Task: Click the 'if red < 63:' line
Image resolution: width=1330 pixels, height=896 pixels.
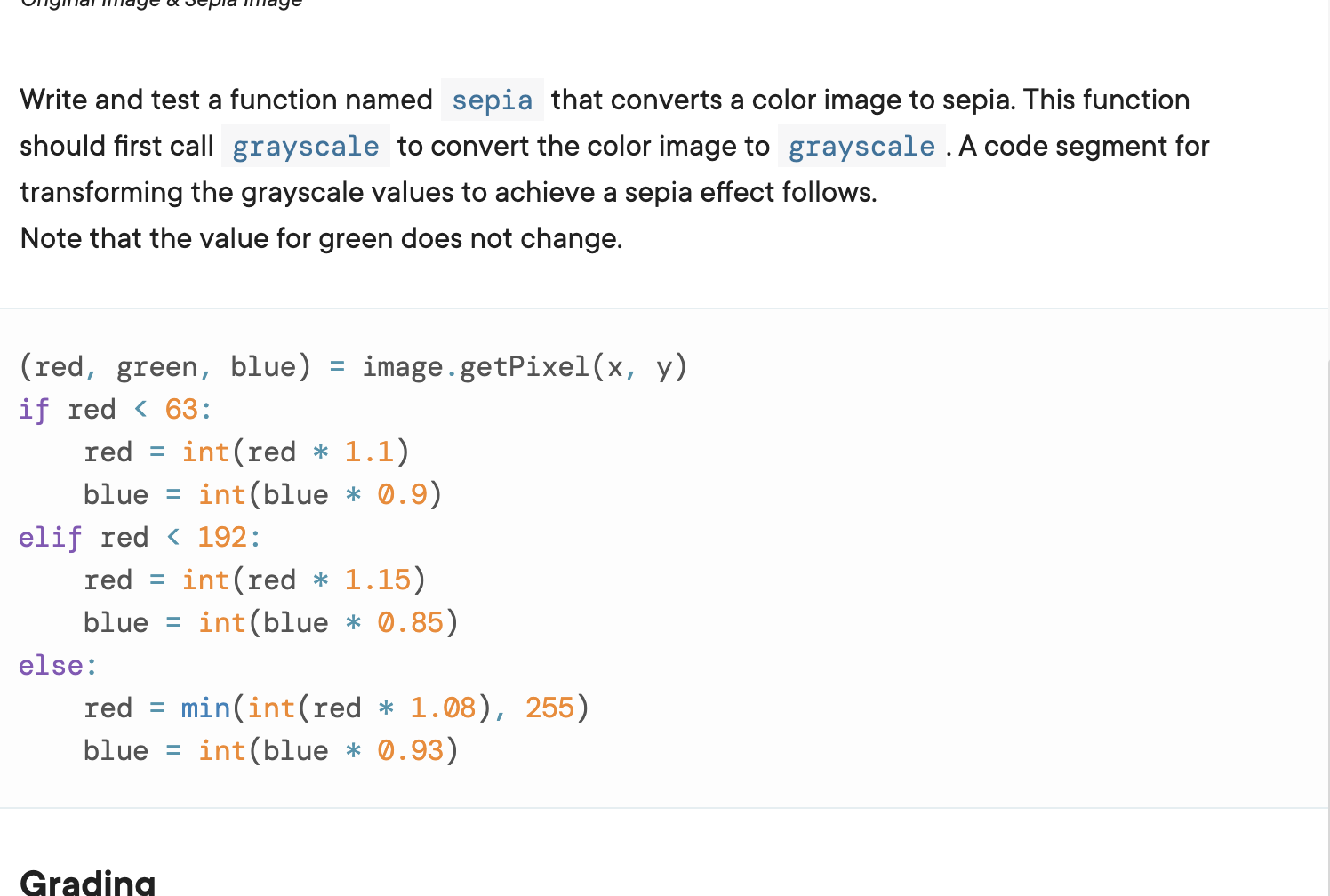Action: [116, 409]
